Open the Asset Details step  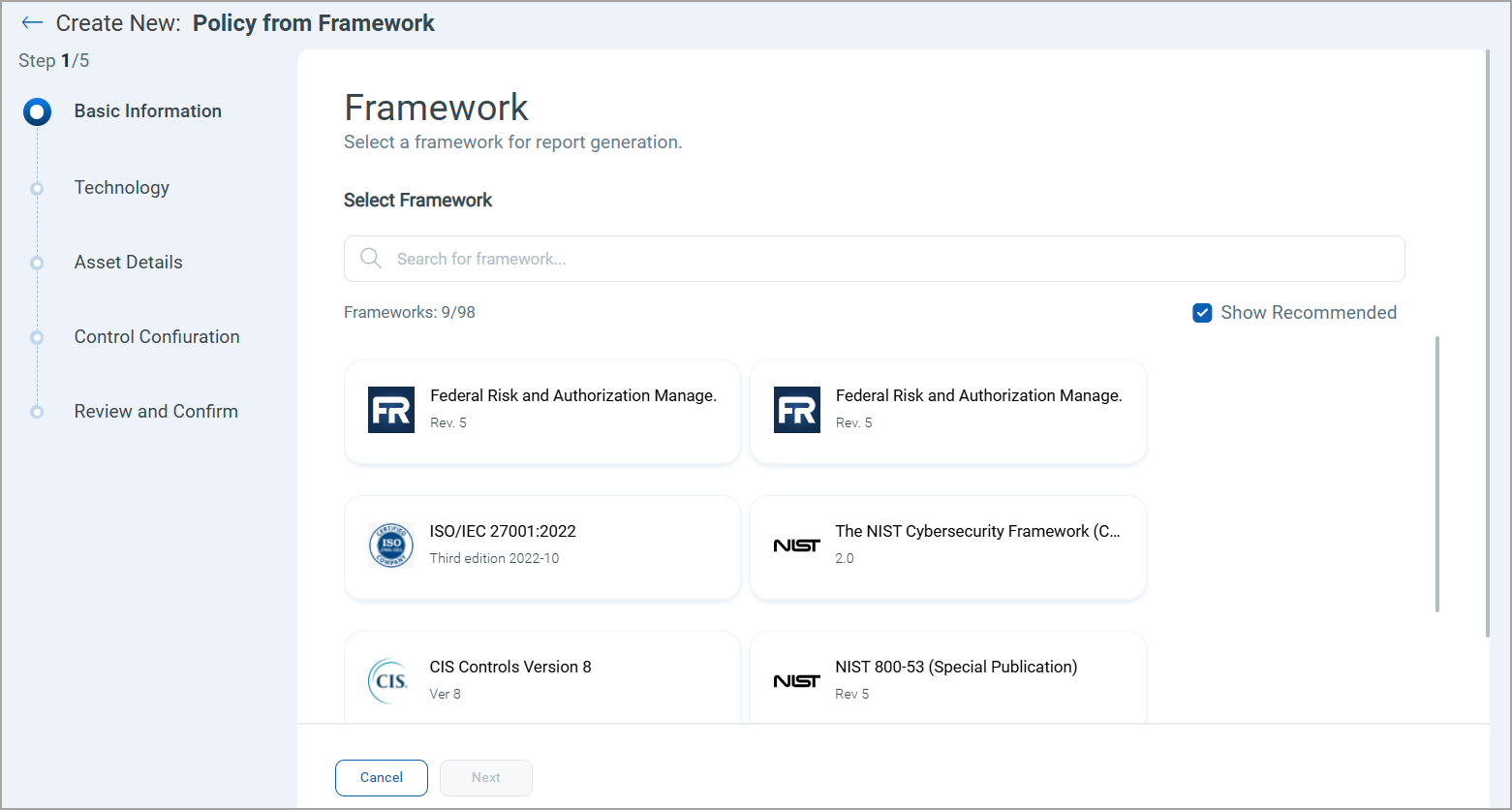click(128, 263)
